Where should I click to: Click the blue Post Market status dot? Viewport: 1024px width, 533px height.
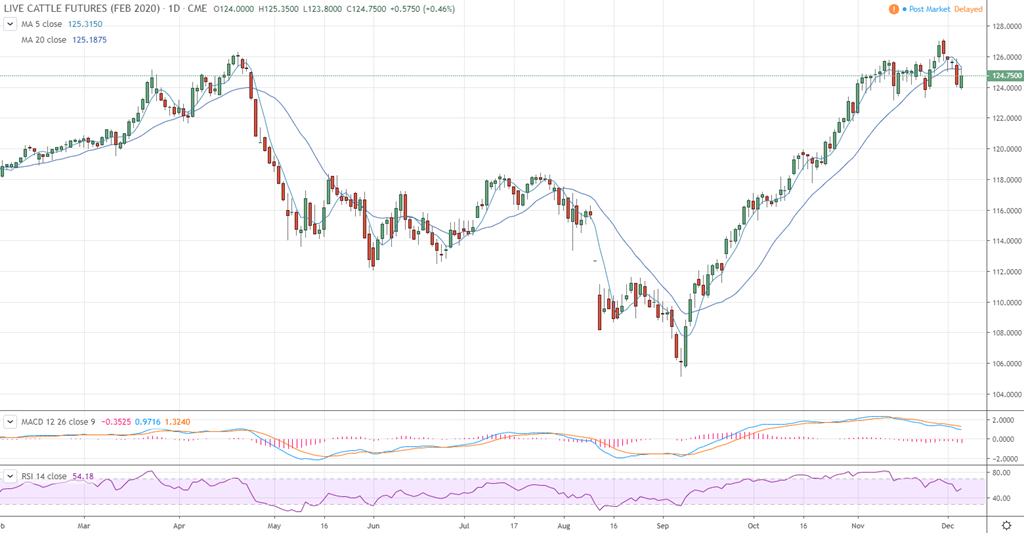[x=905, y=9]
